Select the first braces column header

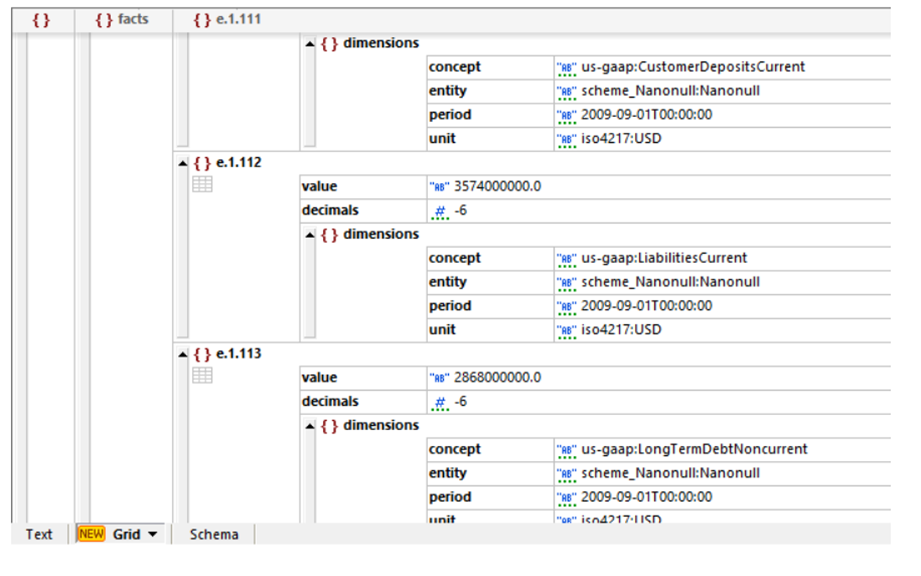[x=41, y=19]
